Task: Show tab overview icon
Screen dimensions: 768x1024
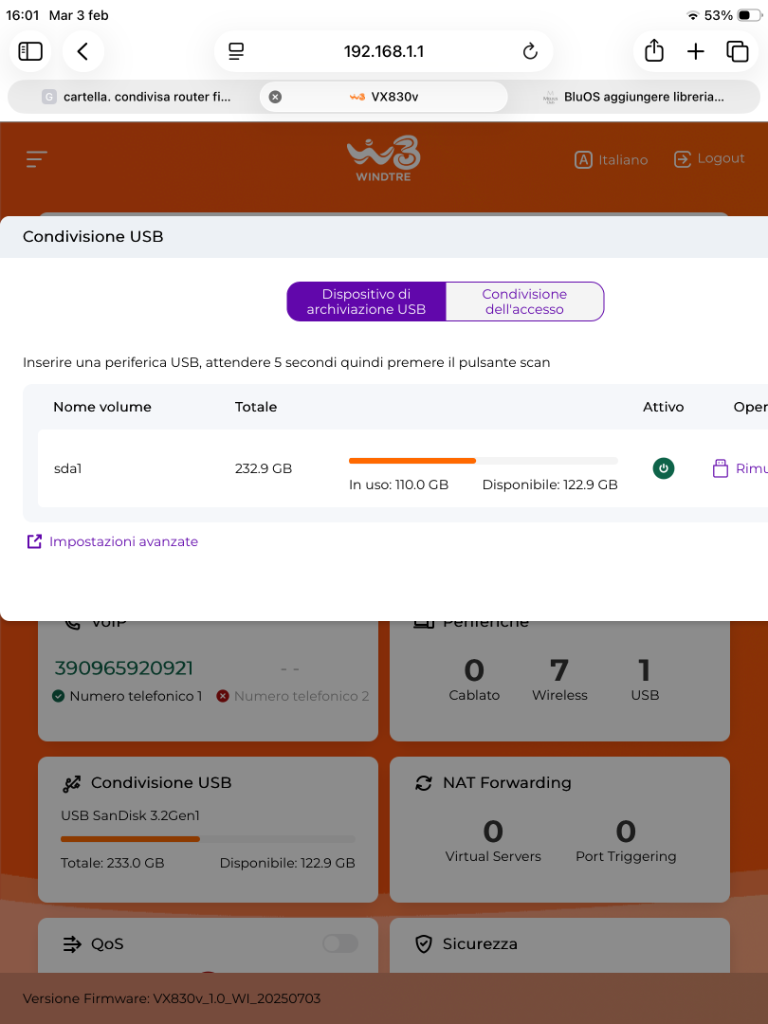Action: click(738, 51)
